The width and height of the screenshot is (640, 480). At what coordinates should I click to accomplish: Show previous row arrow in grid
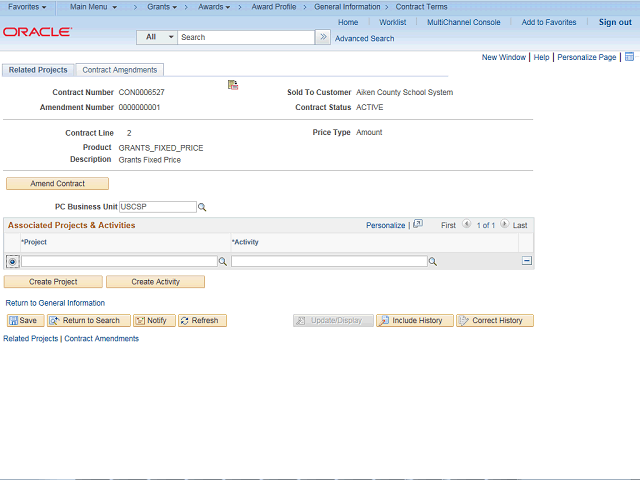point(467,224)
